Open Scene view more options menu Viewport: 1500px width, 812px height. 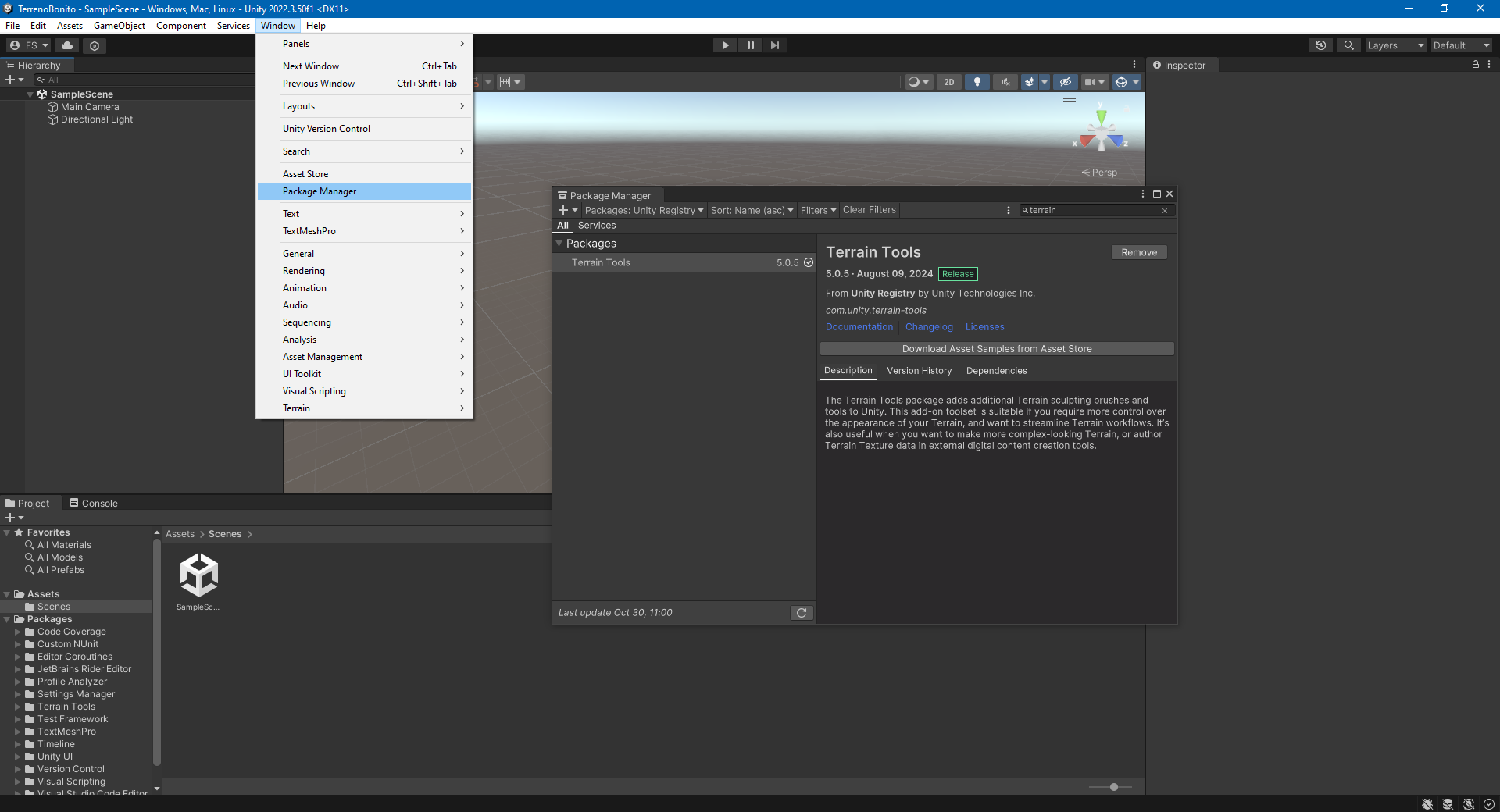[1134, 65]
